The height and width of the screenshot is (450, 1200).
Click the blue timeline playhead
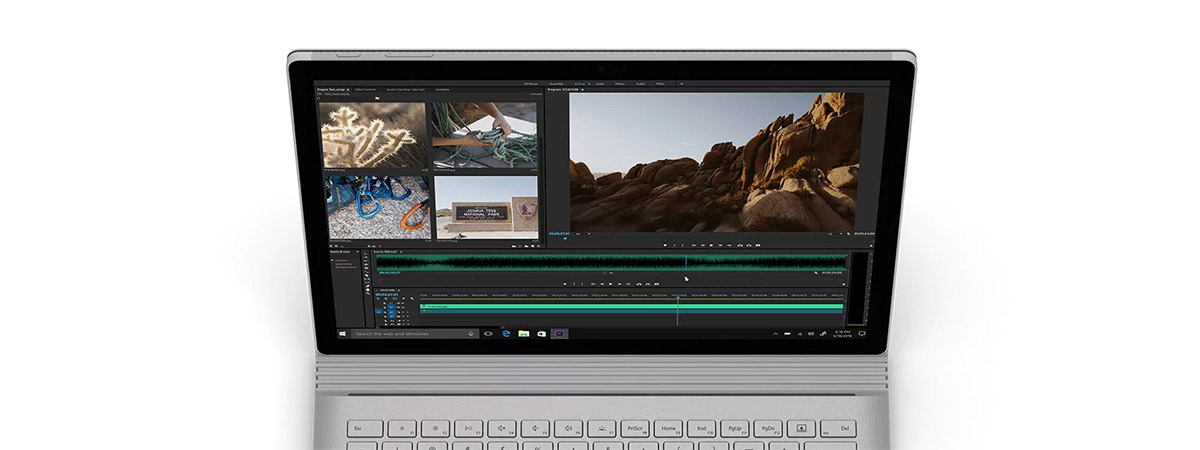tap(677, 296)
